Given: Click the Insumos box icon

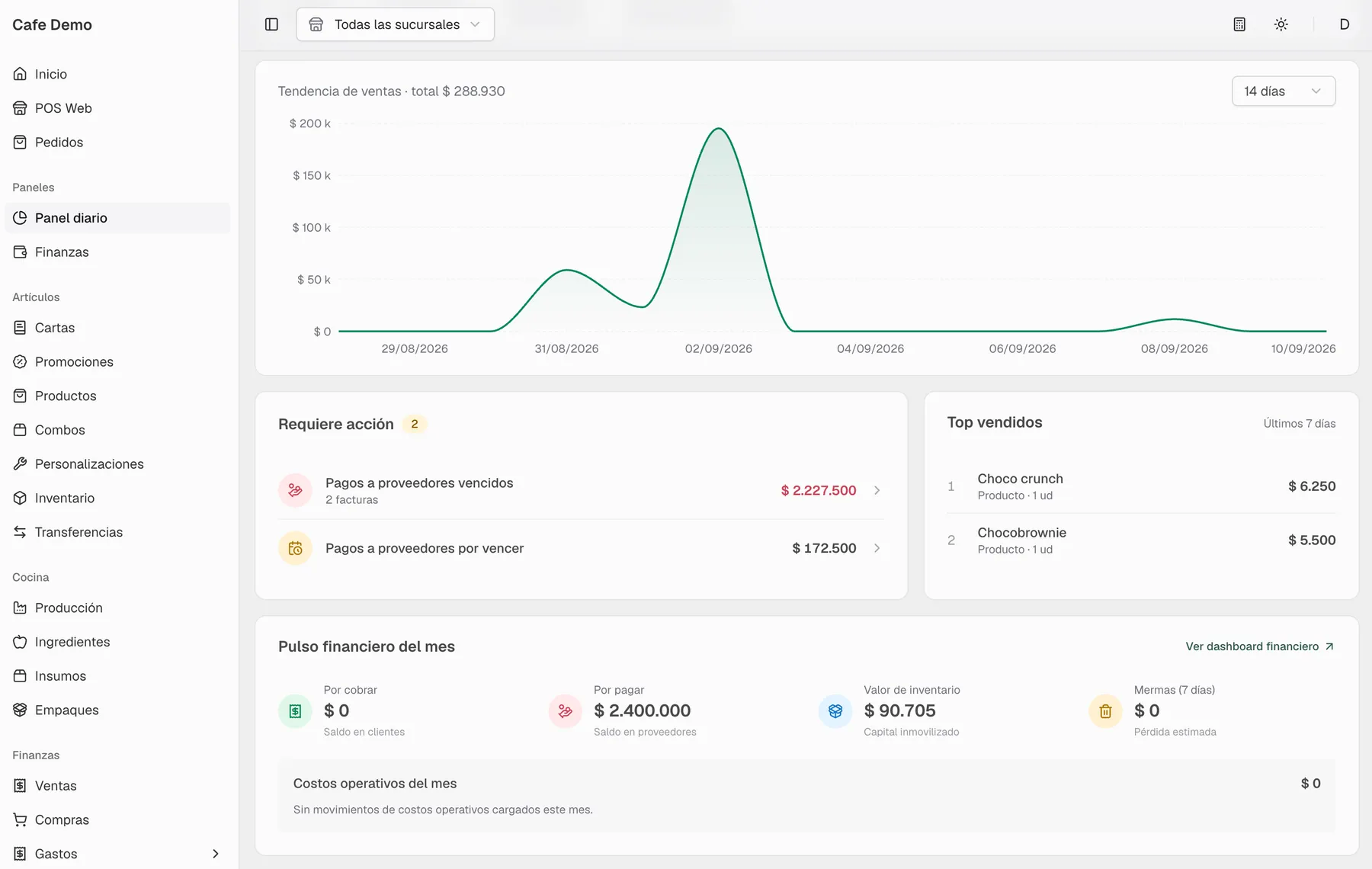Looking at the screenshot, I should (20, 676).
